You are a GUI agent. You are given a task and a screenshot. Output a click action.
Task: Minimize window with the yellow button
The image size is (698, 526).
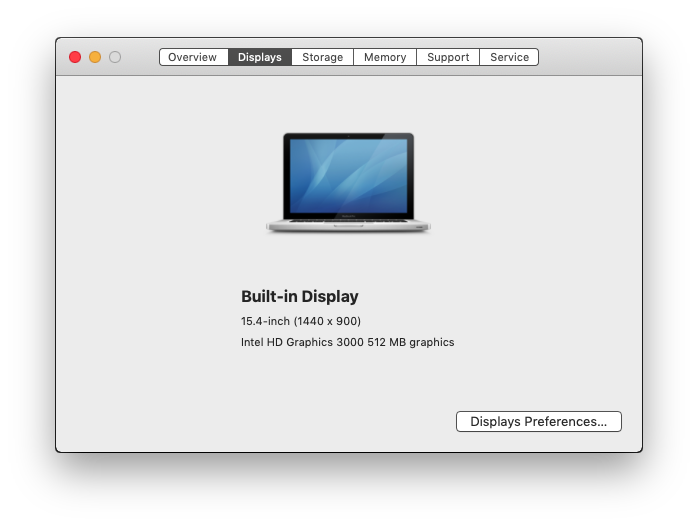tap(95, 57)
